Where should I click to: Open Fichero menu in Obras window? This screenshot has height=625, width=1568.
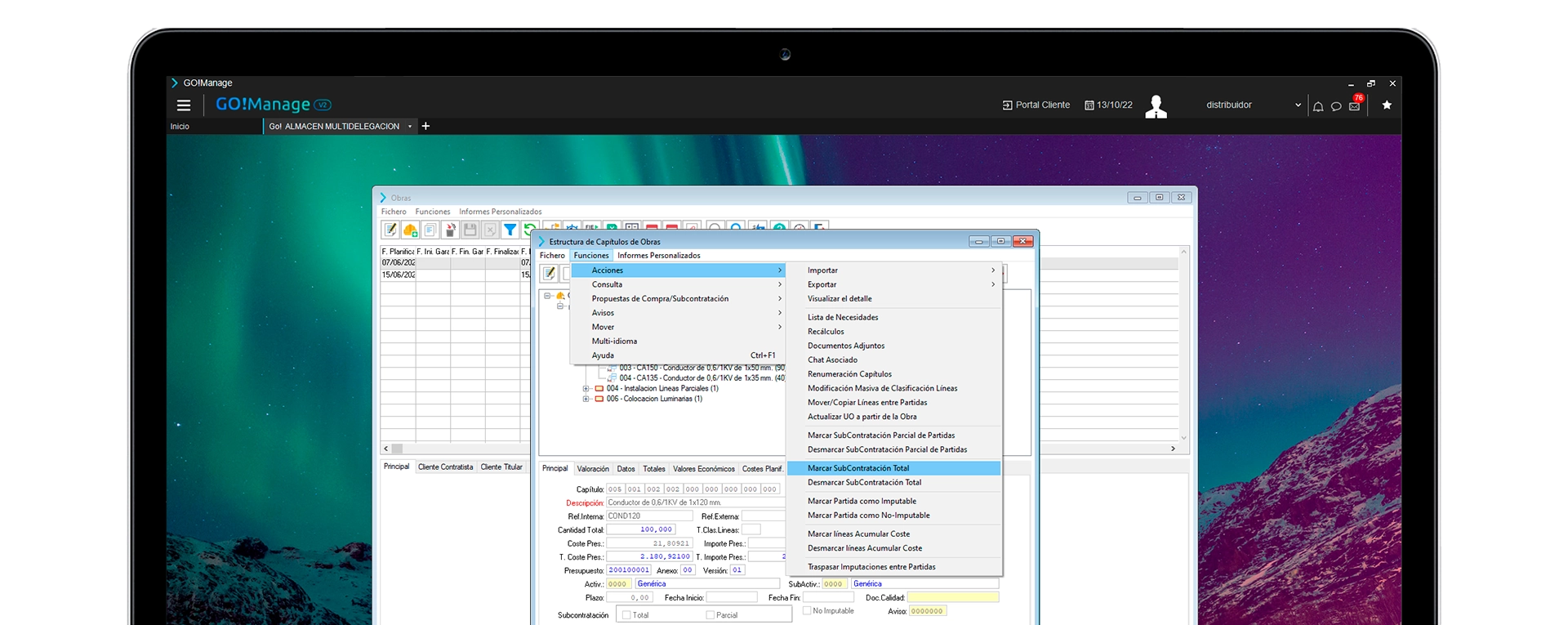coord(394,212)
